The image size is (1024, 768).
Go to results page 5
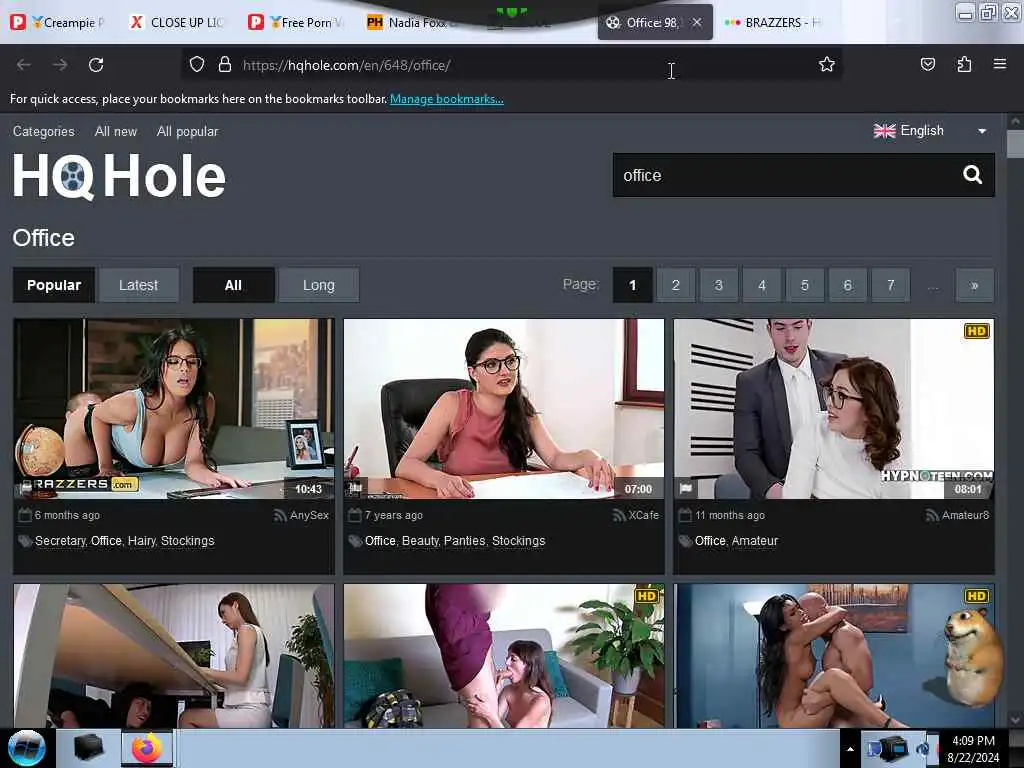click(x=805, y=285)
